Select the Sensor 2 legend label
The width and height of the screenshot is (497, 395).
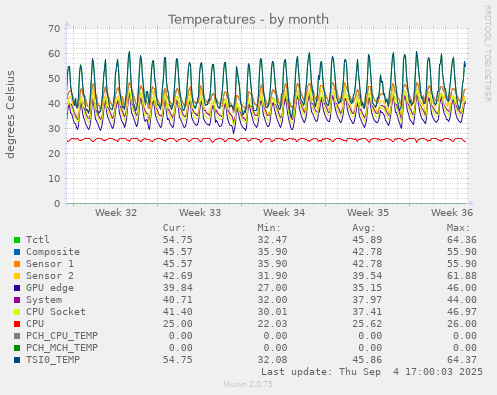[x=50, y=276]
